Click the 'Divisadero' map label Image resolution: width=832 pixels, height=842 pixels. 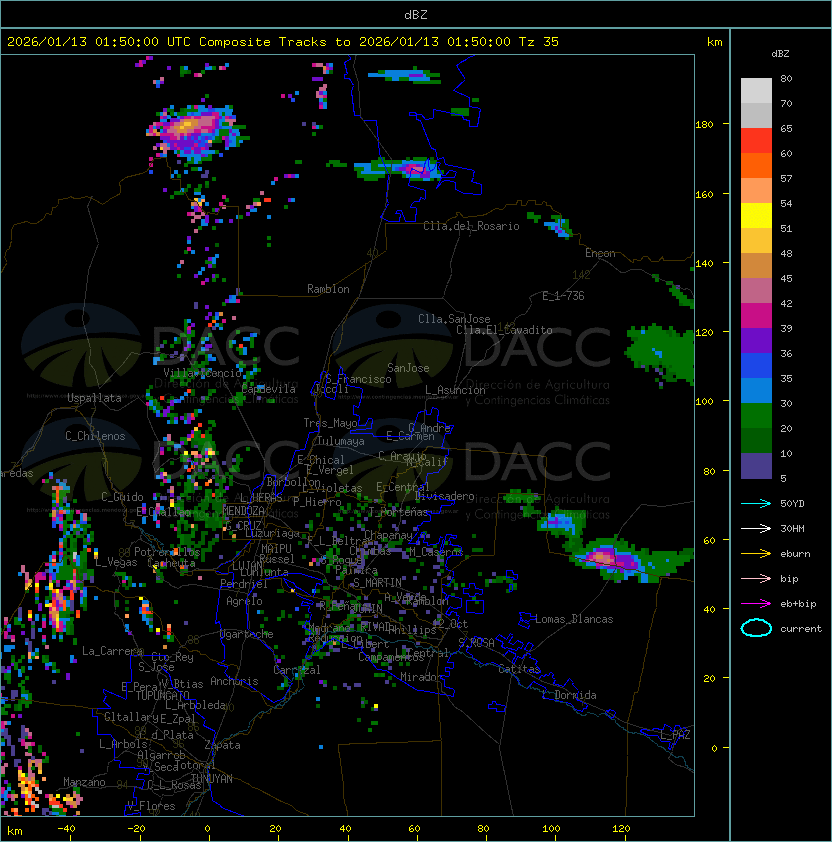click(x=445, y=496)
